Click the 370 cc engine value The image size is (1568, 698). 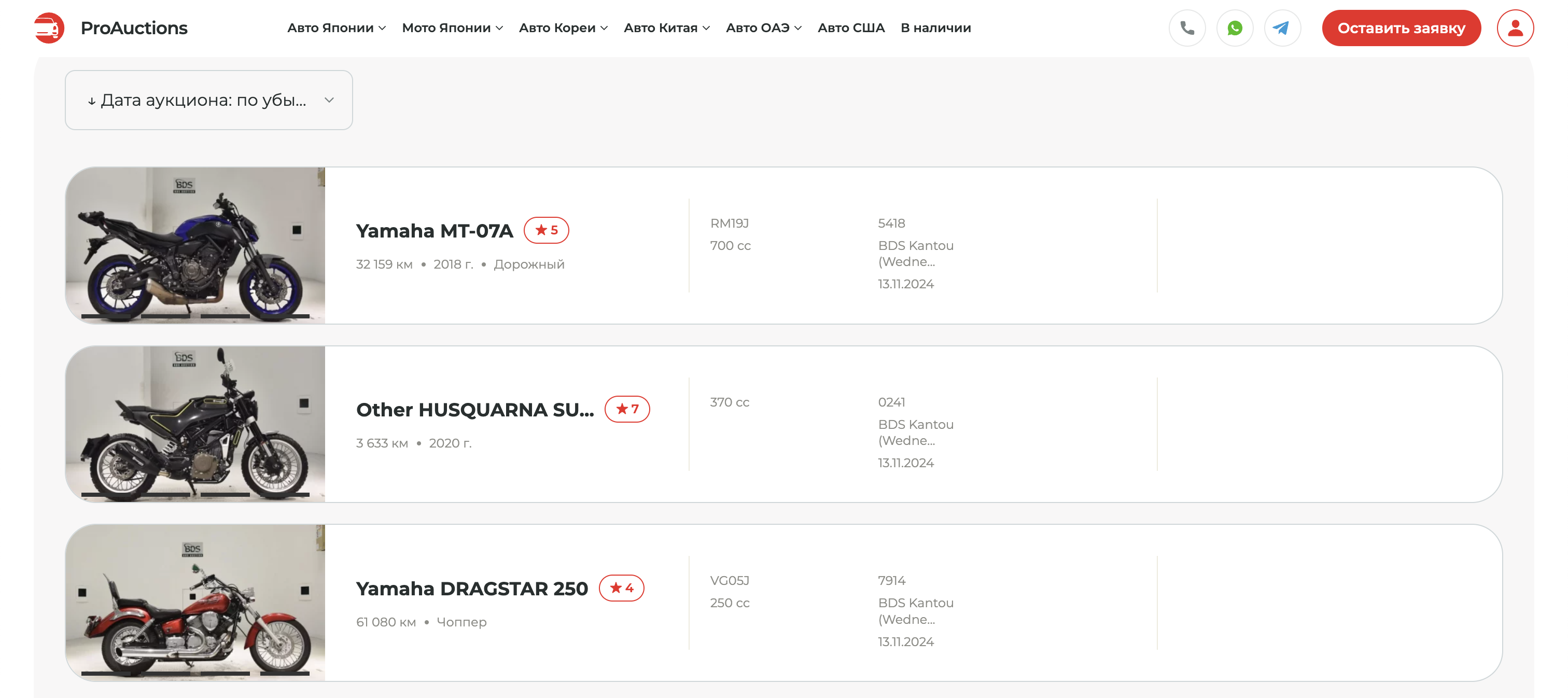[729, 402]
